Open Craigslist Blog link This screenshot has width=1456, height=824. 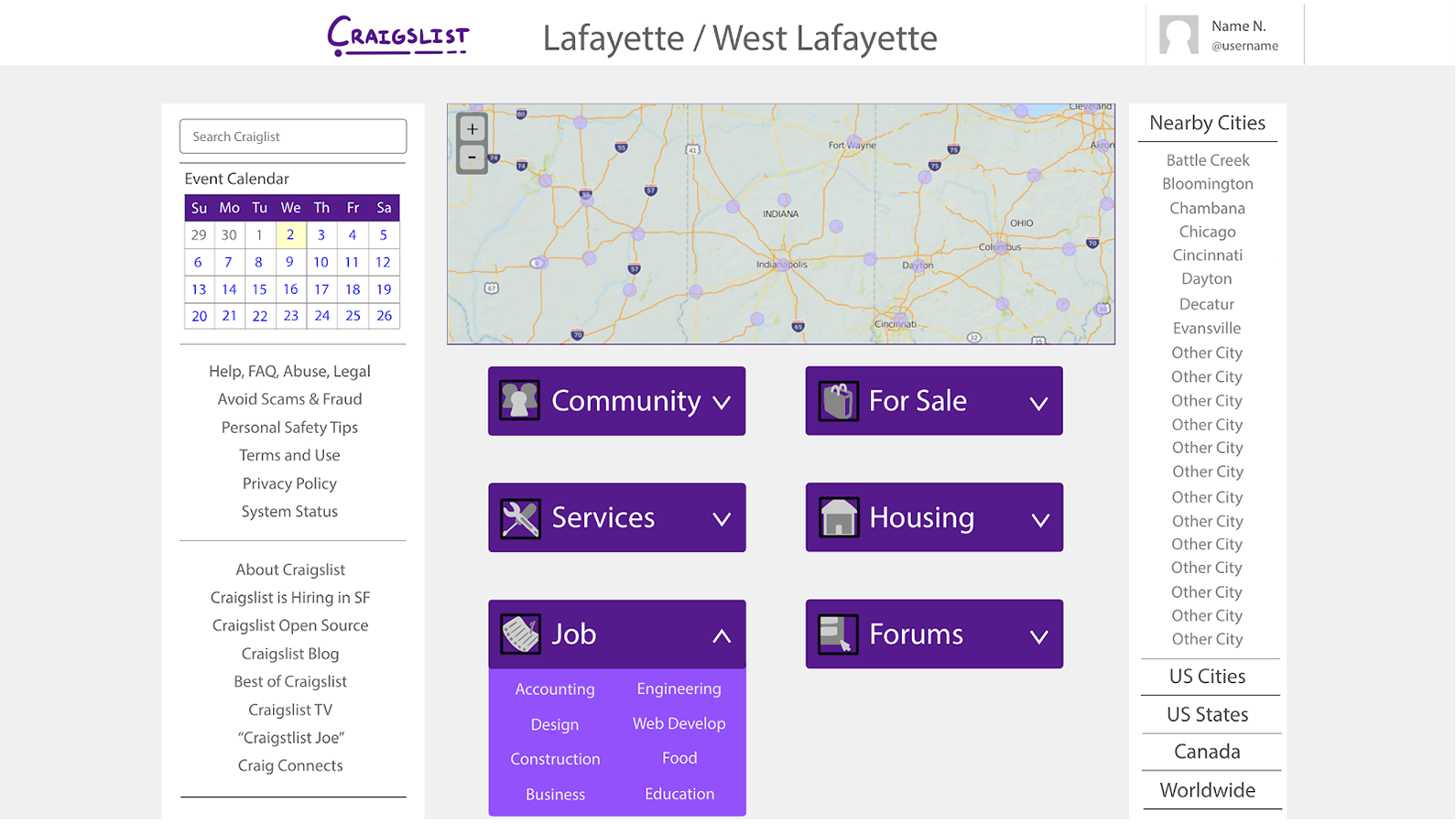(290, 654)
